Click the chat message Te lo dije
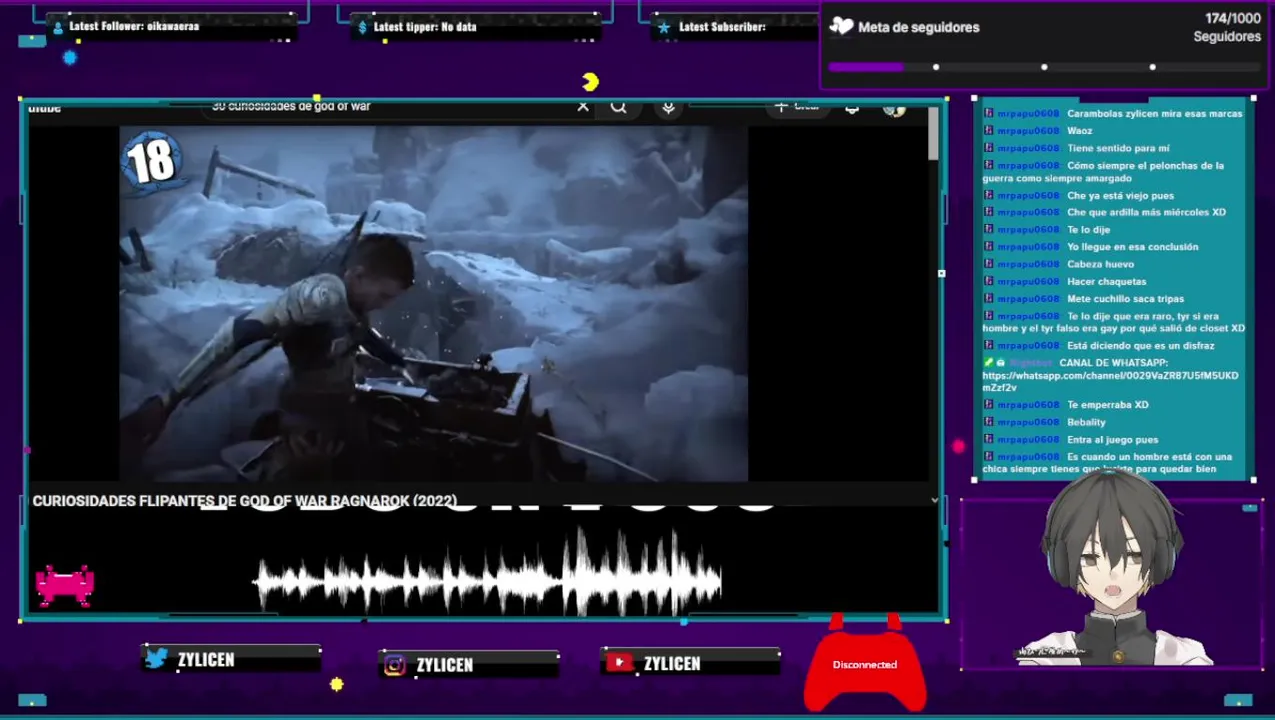The width and height of the screenshot is (1275, 720). 1088,229
